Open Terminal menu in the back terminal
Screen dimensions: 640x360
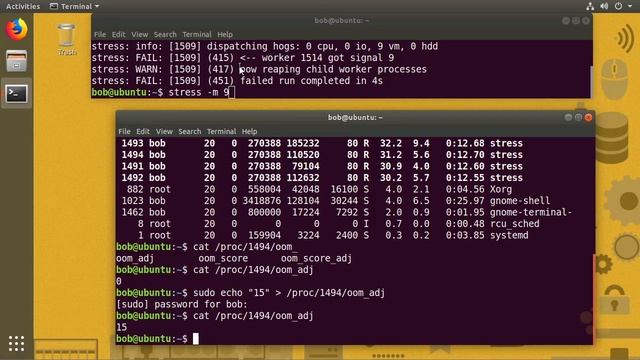click(x=197, y=35)
